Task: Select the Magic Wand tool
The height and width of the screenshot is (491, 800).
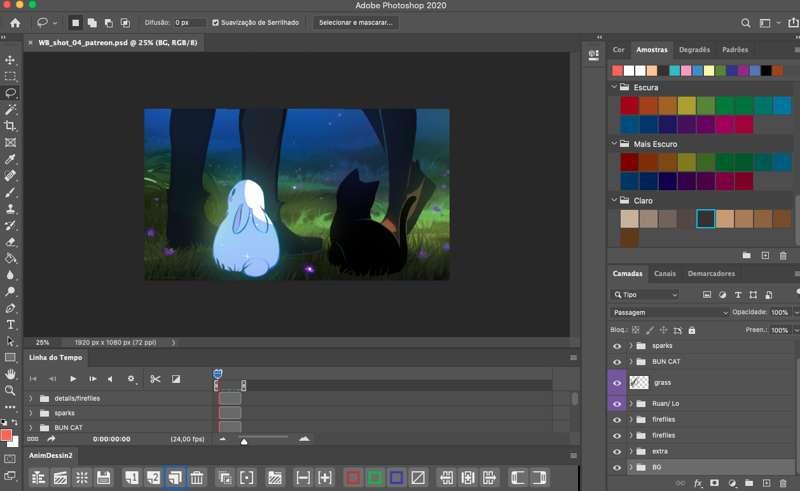Action: 10,110
